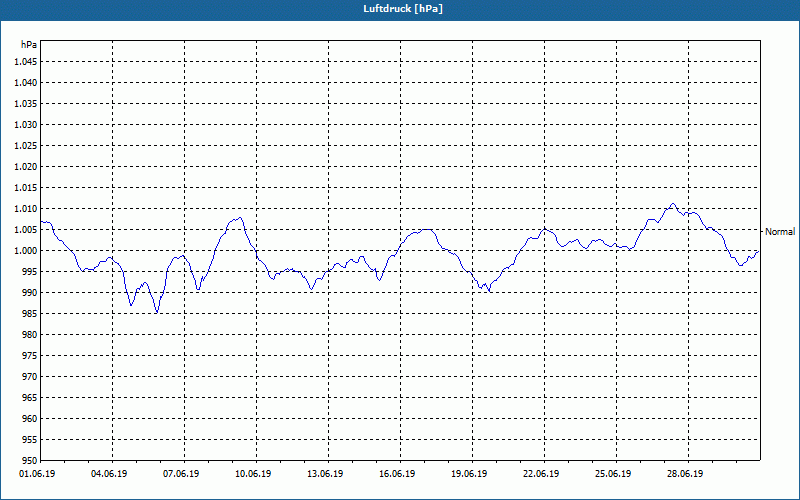Pick the 28.06.19 date label

tap(685, 473)
